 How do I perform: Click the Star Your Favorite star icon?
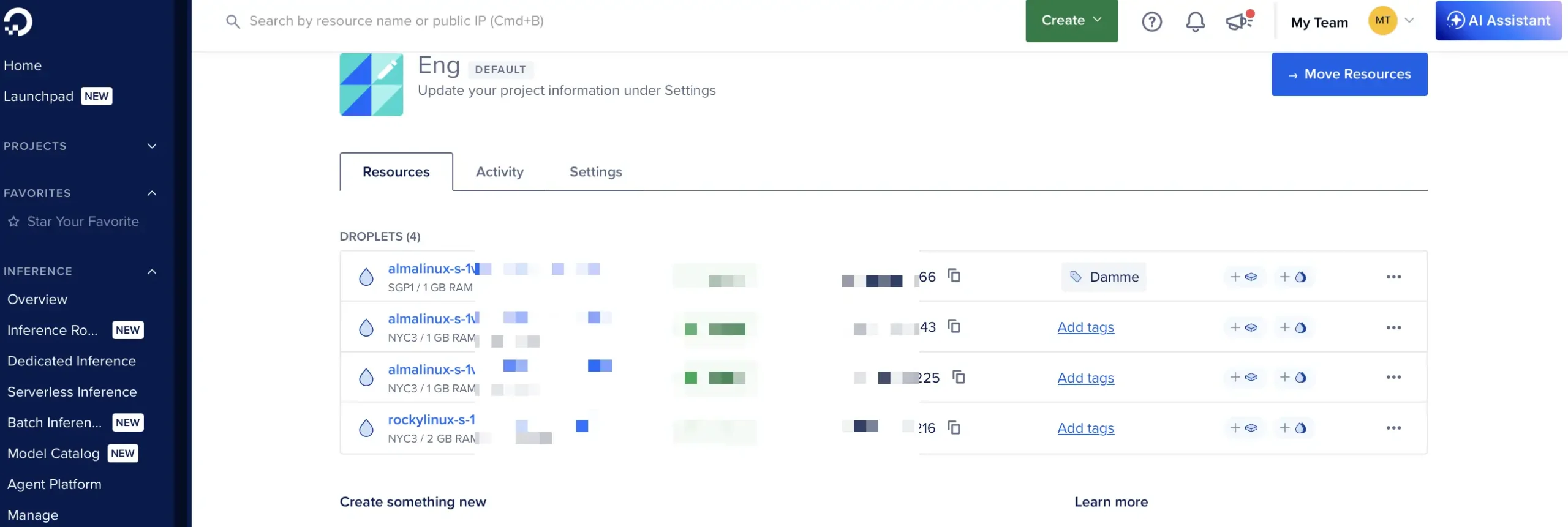pyautogui.click(x=13, y=222)
